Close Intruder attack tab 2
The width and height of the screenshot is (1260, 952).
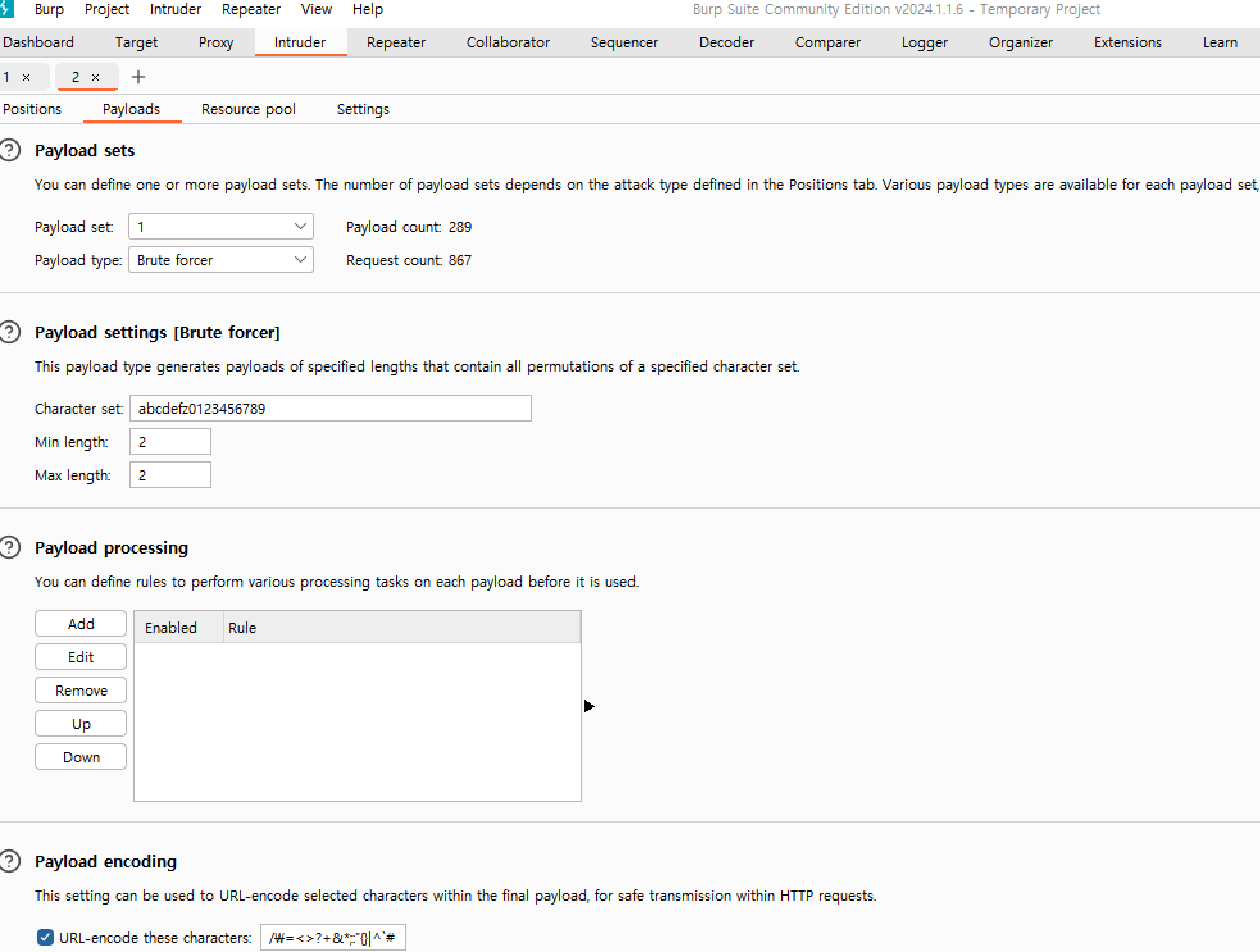click(95, 78)
